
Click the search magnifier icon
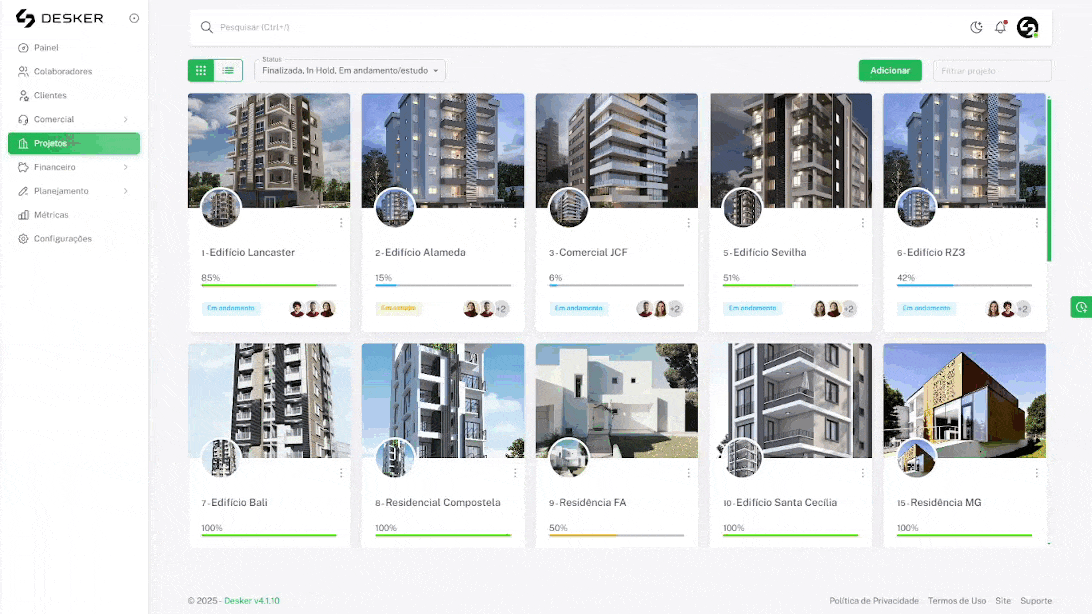click(x=206, y=27)
